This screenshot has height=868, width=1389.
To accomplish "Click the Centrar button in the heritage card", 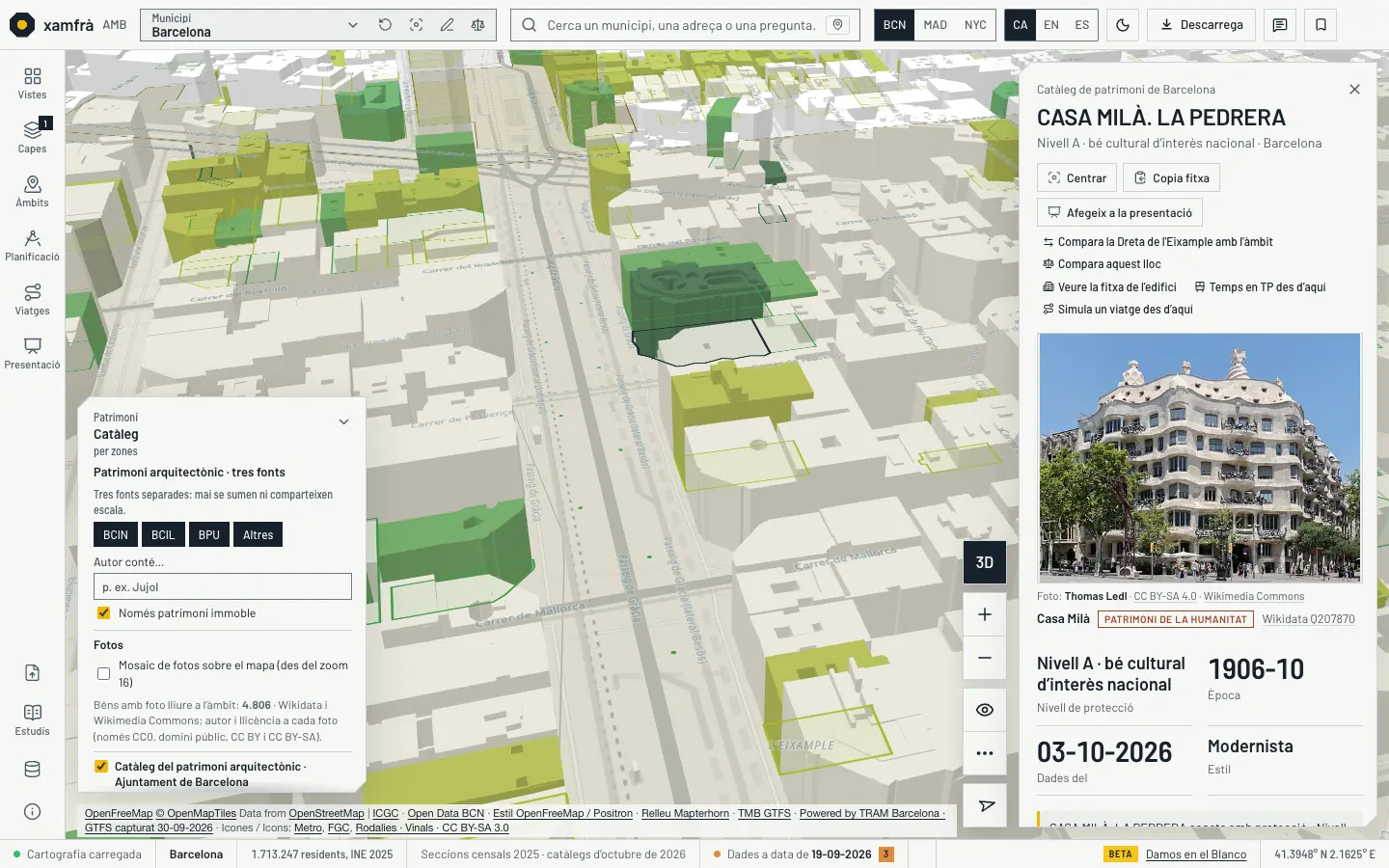I will [x=1076, y=178].
